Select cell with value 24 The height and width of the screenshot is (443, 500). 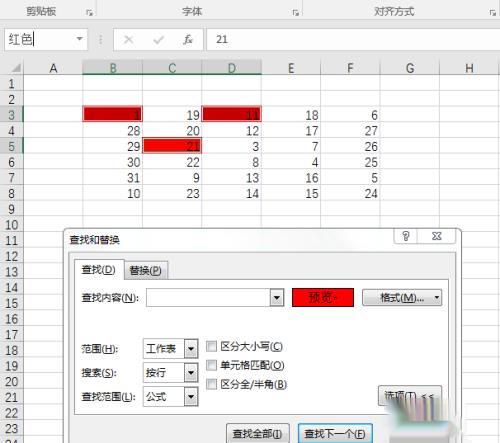tap(350, 193)
